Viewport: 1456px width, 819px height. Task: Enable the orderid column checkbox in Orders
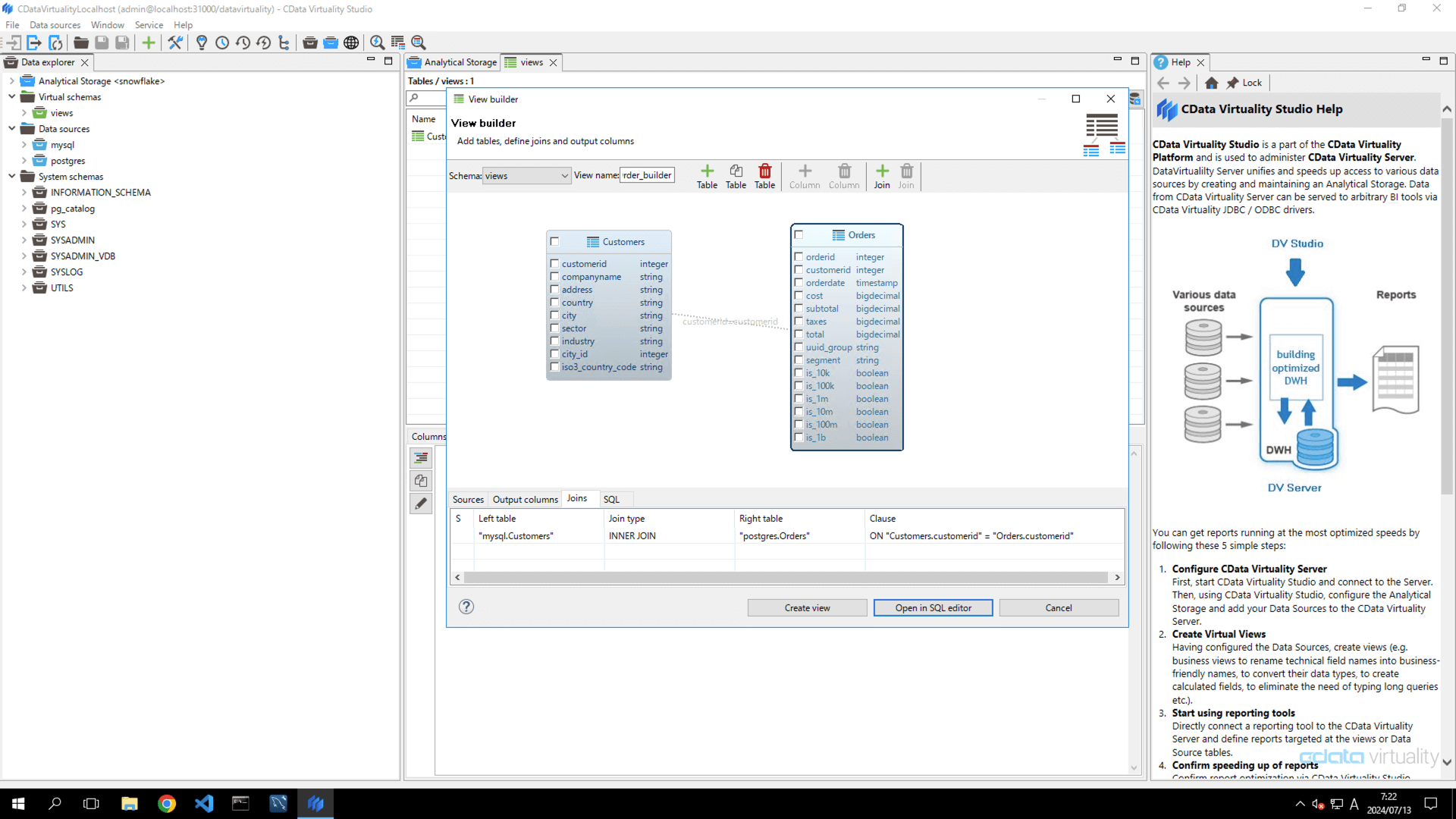[x=799, y=257]
